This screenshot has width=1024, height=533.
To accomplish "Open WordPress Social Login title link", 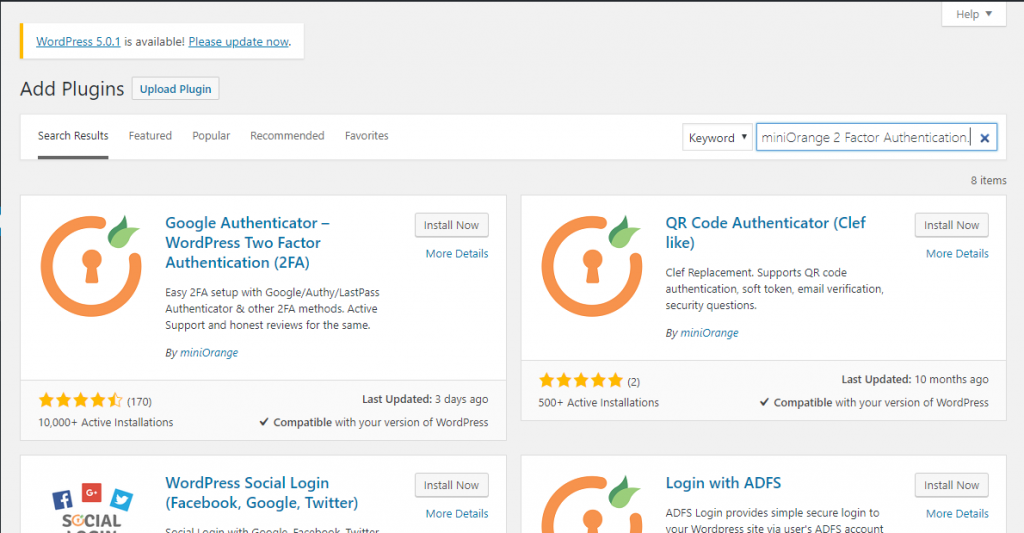I will pyautogui.click(x=262, y=493).
